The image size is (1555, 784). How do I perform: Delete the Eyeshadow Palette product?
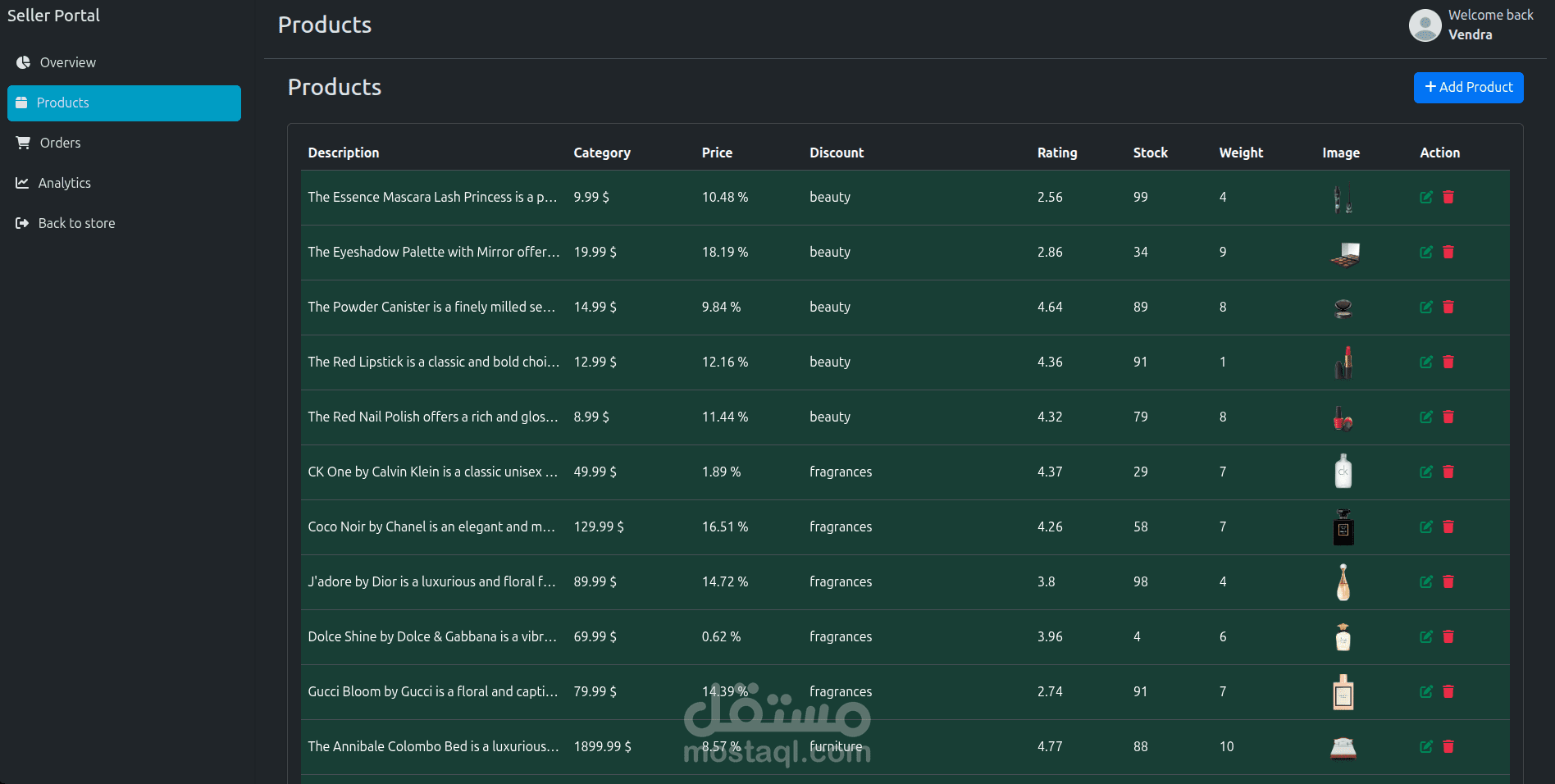coord(1448,252)
